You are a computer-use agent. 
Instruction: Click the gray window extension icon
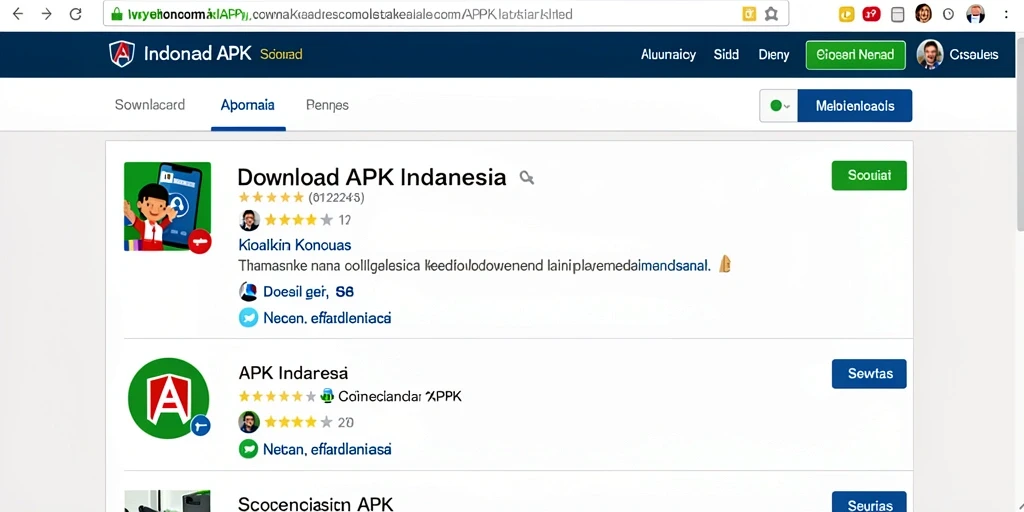click(x=898, y=14)
